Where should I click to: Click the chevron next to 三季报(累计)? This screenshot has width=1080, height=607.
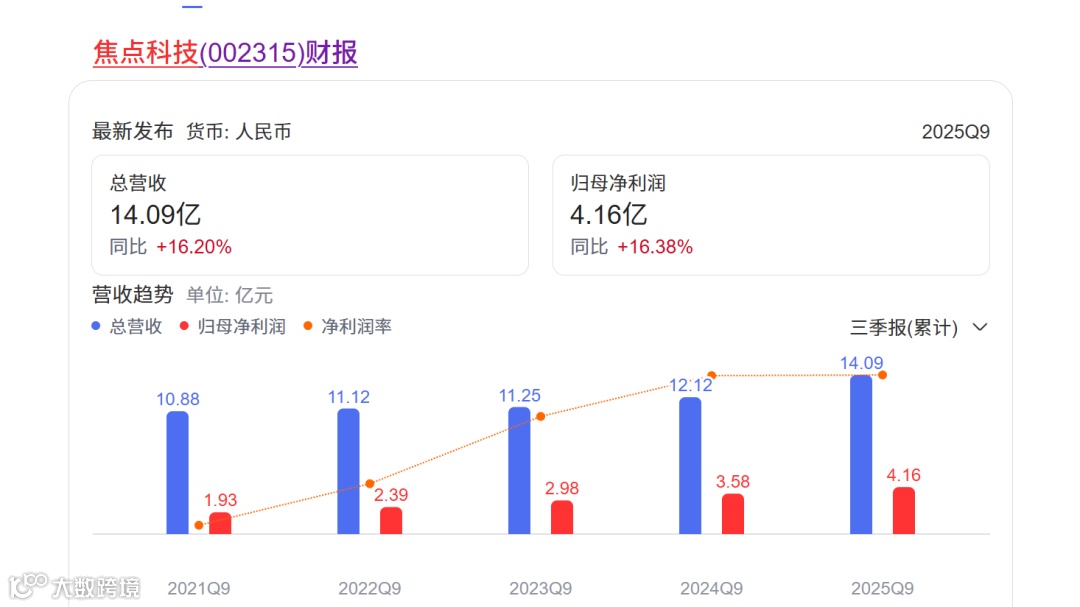click(x=980, y=327)
